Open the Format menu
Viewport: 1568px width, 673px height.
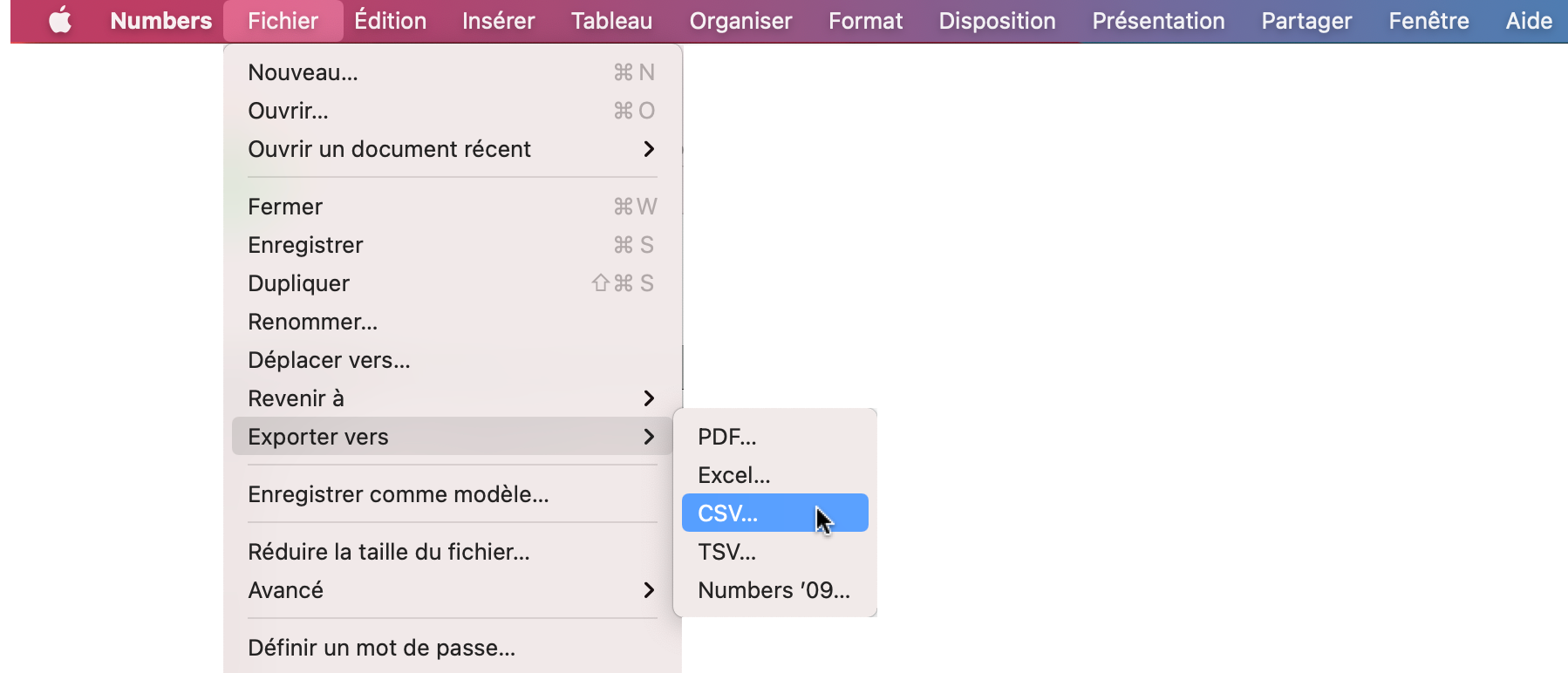[x=864, y=21]
